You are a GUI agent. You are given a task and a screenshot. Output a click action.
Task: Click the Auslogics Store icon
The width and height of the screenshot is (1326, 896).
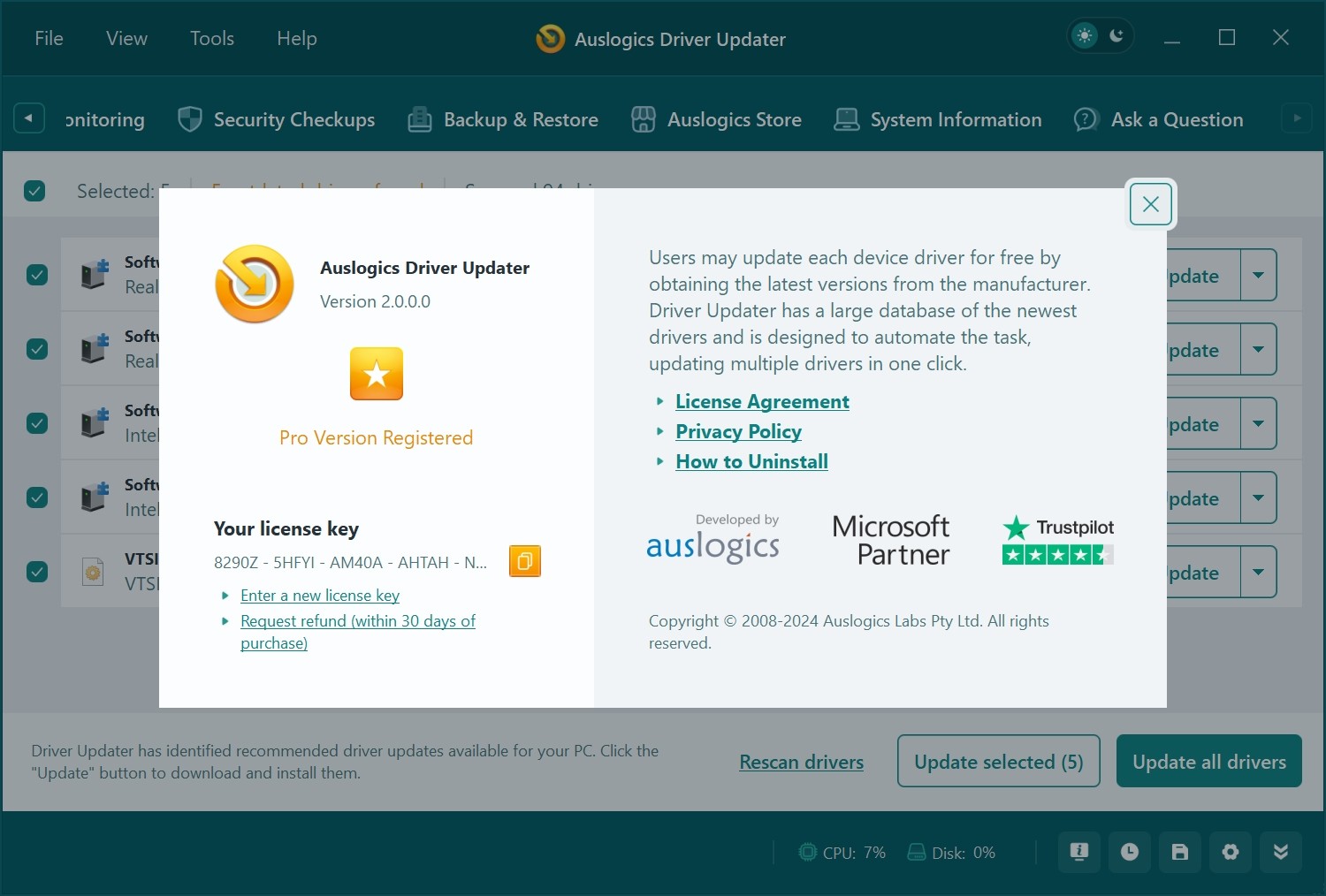click(644, 119)
